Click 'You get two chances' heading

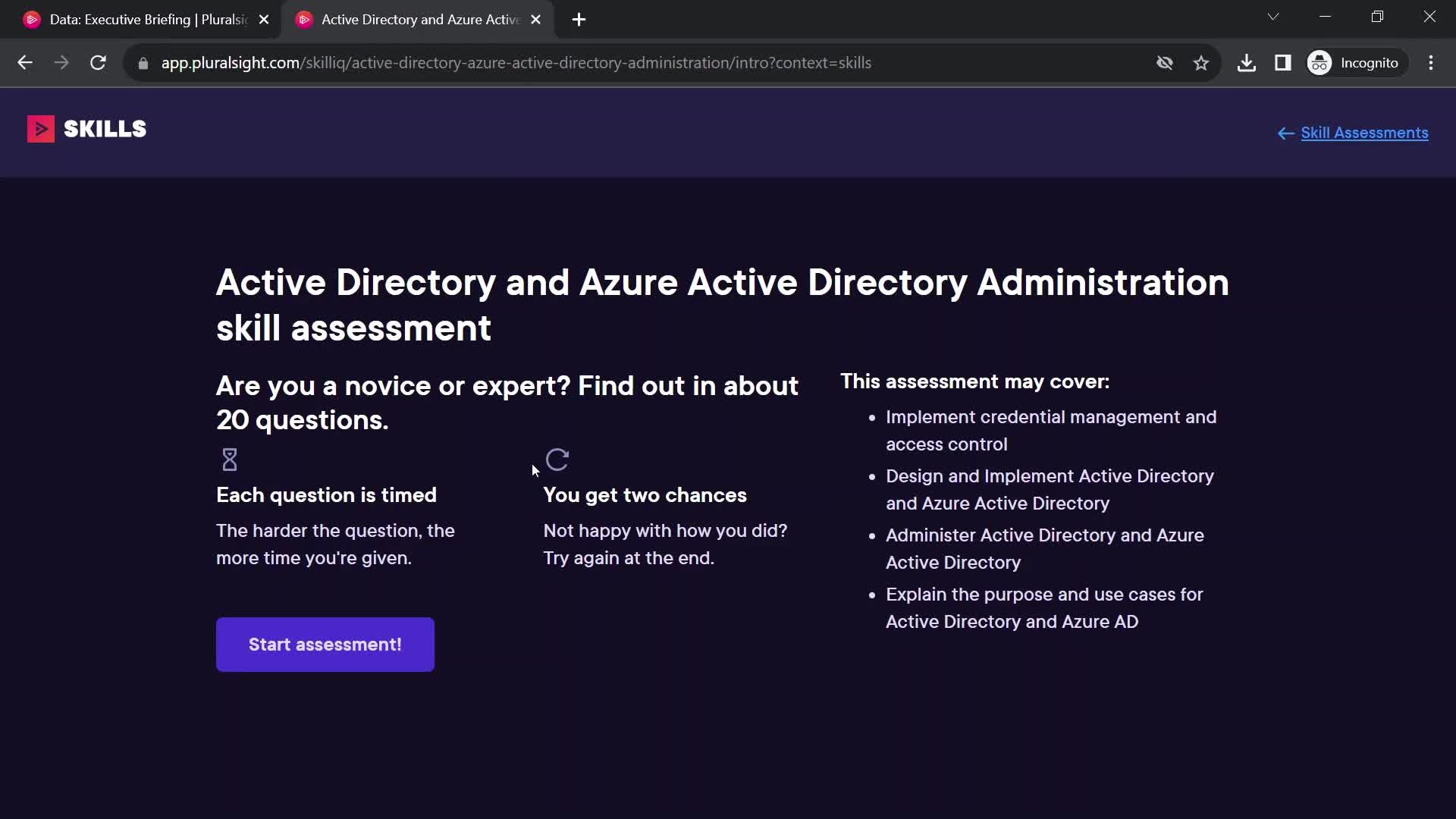[x=645, y=495]
